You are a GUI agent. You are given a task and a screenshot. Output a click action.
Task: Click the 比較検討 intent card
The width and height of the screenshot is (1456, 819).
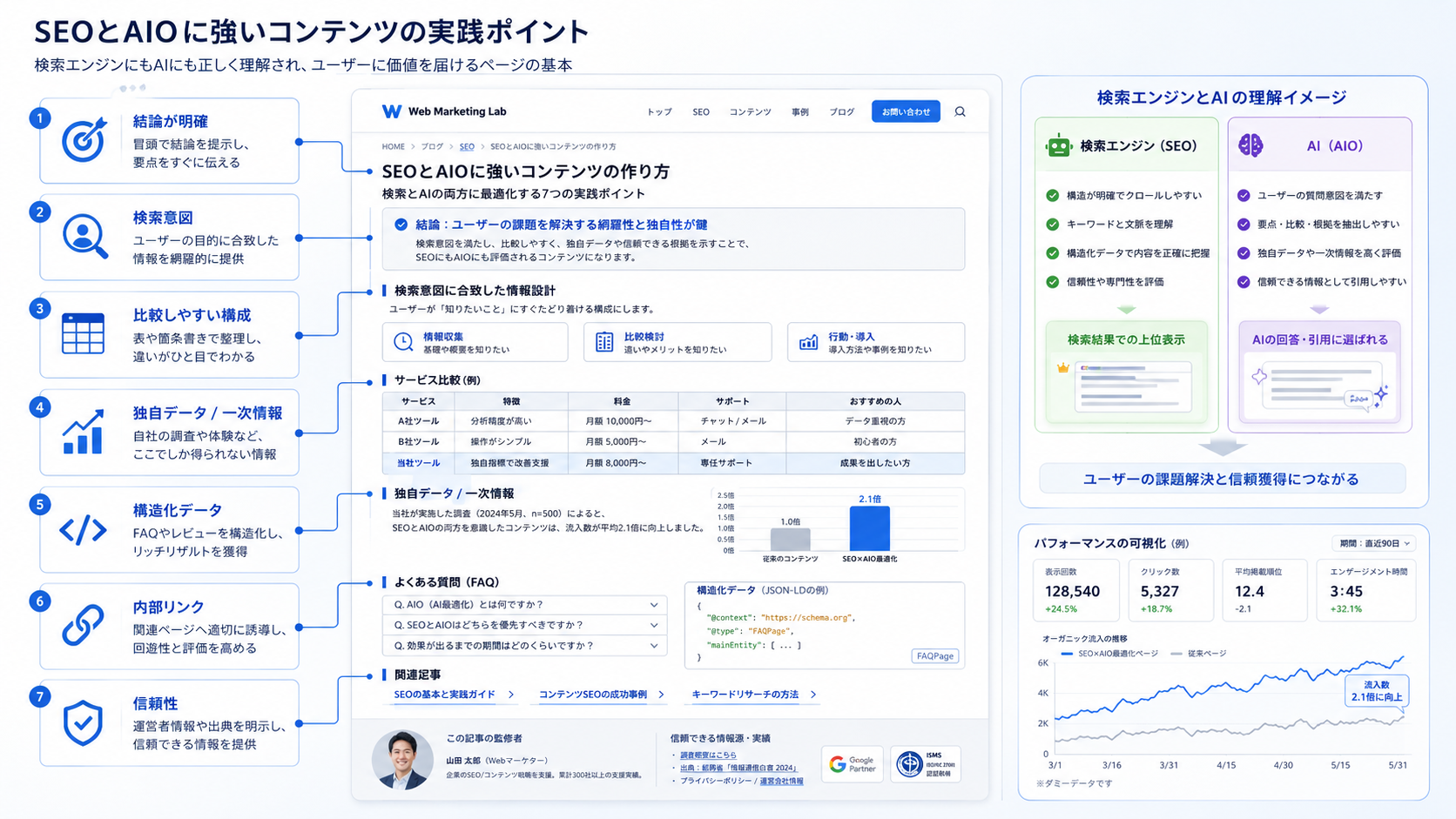tap(677, 342)
